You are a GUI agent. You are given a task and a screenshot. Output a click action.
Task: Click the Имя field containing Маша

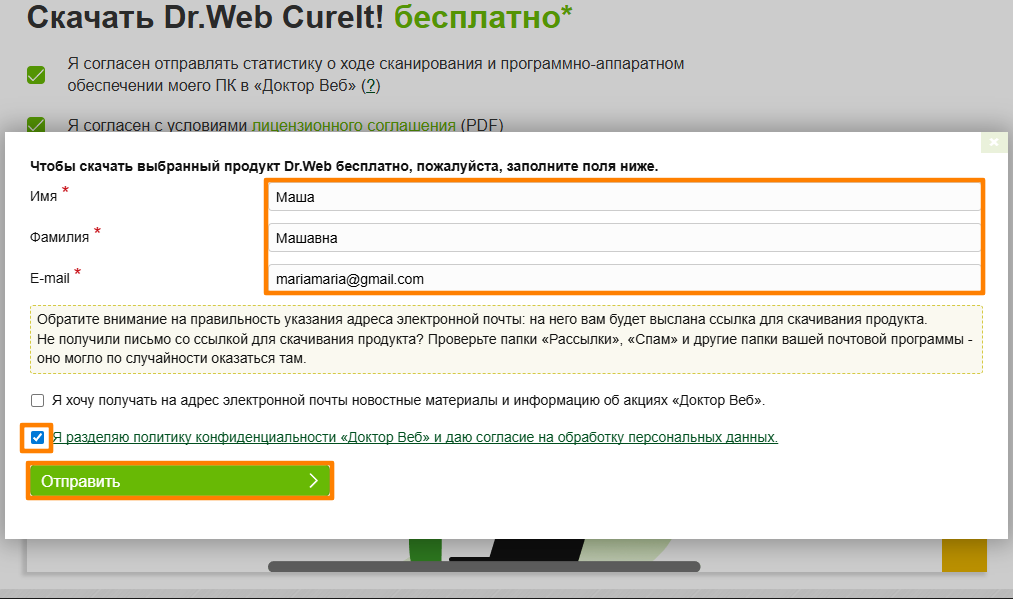(624, 197)
